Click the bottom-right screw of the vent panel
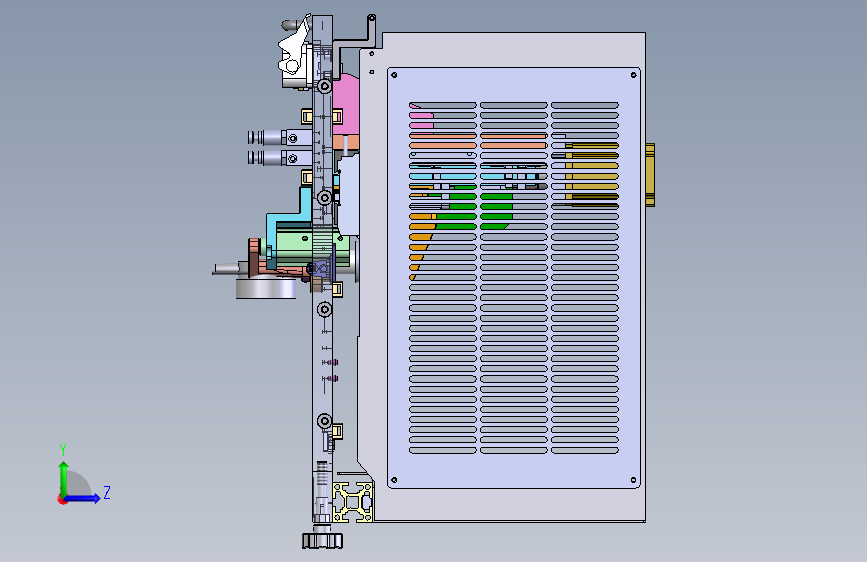867x562 pixels. 634,480
